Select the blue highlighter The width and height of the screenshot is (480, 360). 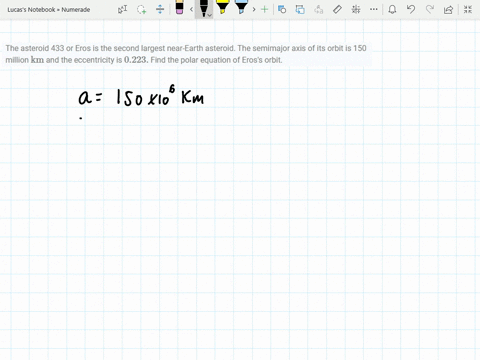(241, 7)
